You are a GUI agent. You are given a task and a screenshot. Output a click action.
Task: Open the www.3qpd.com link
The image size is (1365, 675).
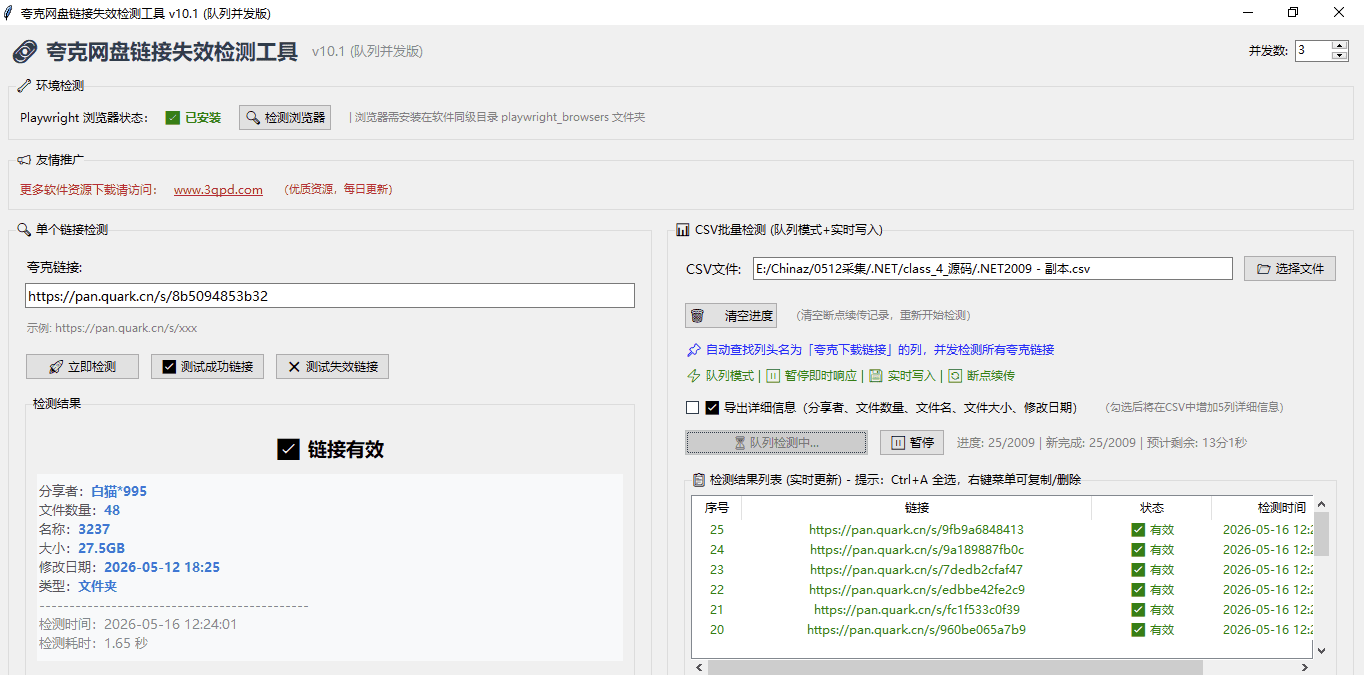click(218, 190)
